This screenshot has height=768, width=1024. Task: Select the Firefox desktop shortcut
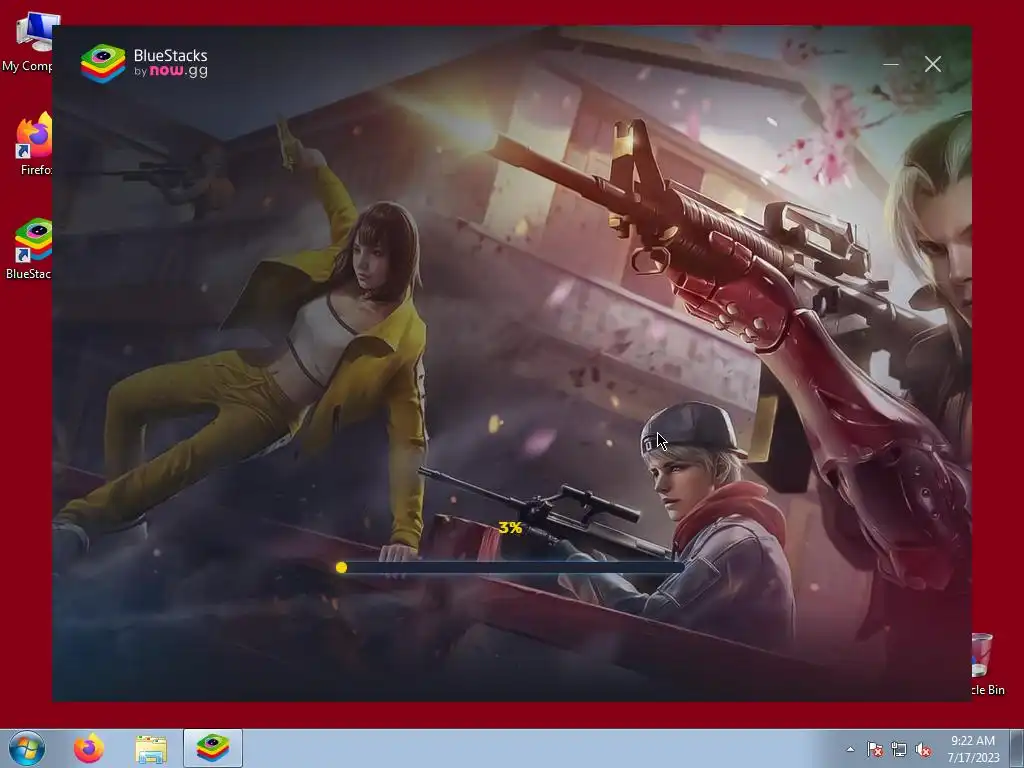tap(33, 144)
